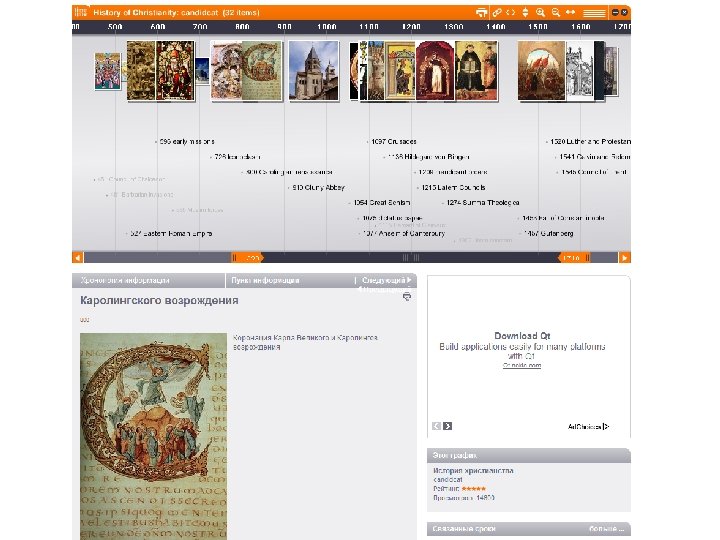Viewport: 720px width, 540px height.
Task: Click the left range handle on the timeline slider
Action: click(x=246, y=258)
